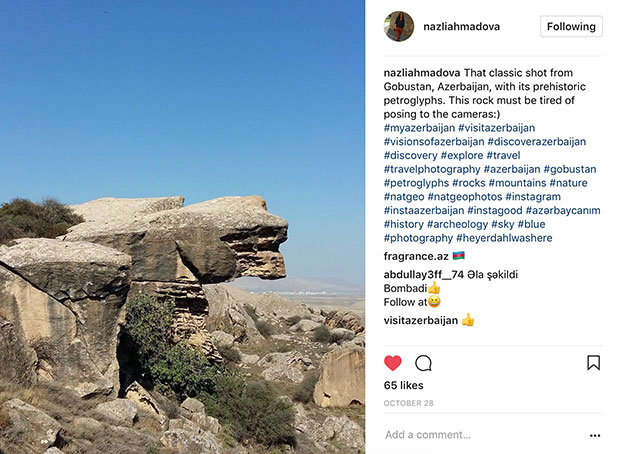Save the post with bookmark icon
Image resolution: width=620 pixels, height=454 pixels.
pyautogui.click(x=594, y=363)
